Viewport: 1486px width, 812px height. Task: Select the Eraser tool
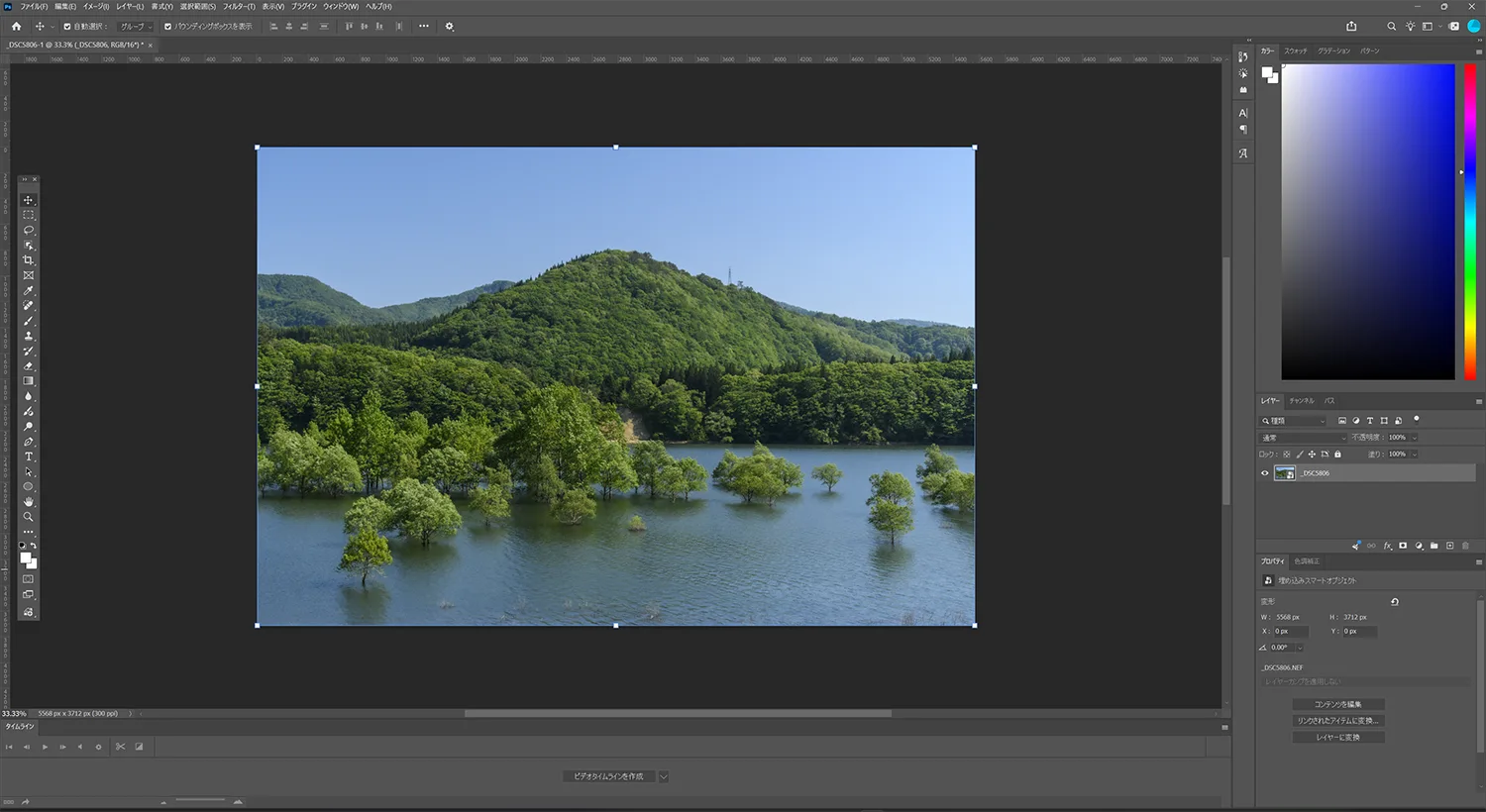(28, 366)
